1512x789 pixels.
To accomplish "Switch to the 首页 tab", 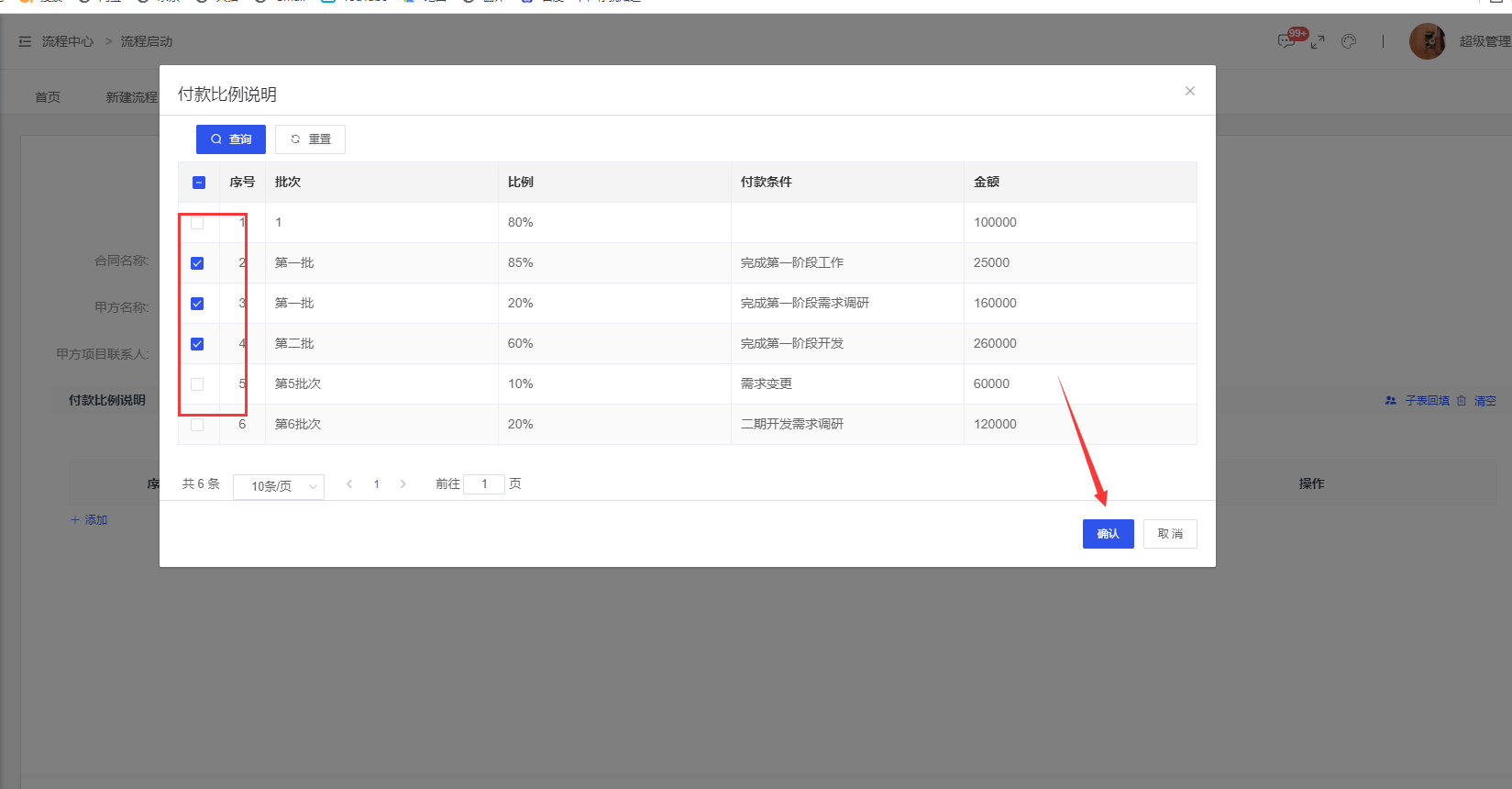I will point(48,97).
